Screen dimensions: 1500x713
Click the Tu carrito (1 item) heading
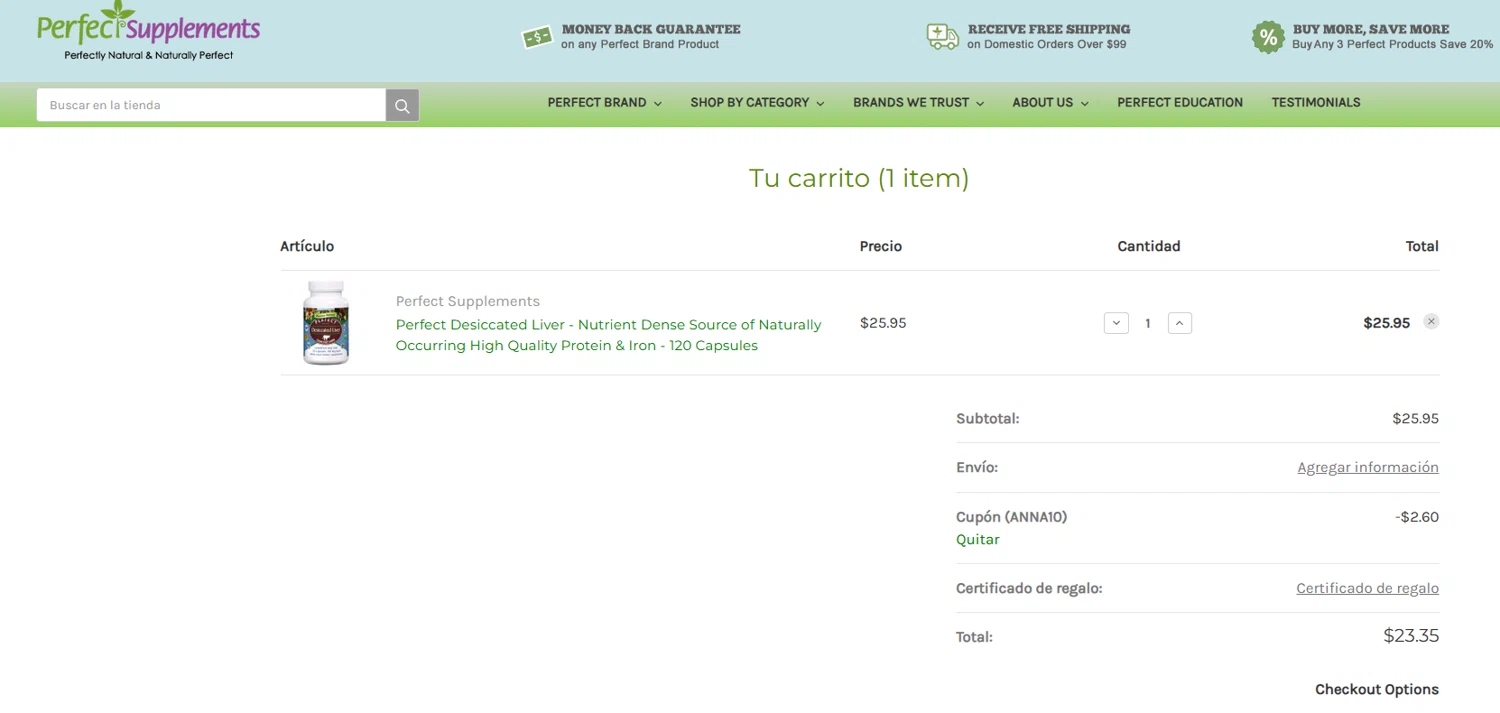click(x=859, y=178)
